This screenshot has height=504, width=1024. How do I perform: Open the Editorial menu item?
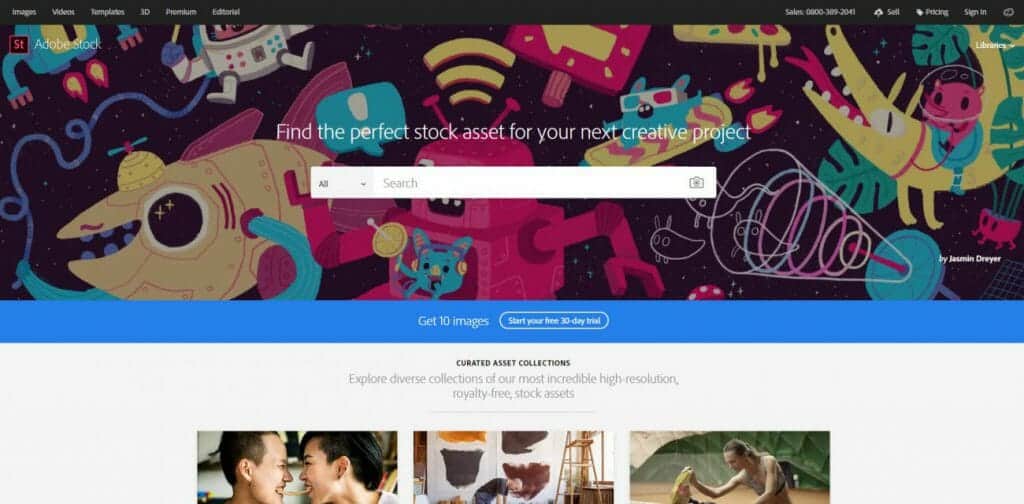(226, 12)
